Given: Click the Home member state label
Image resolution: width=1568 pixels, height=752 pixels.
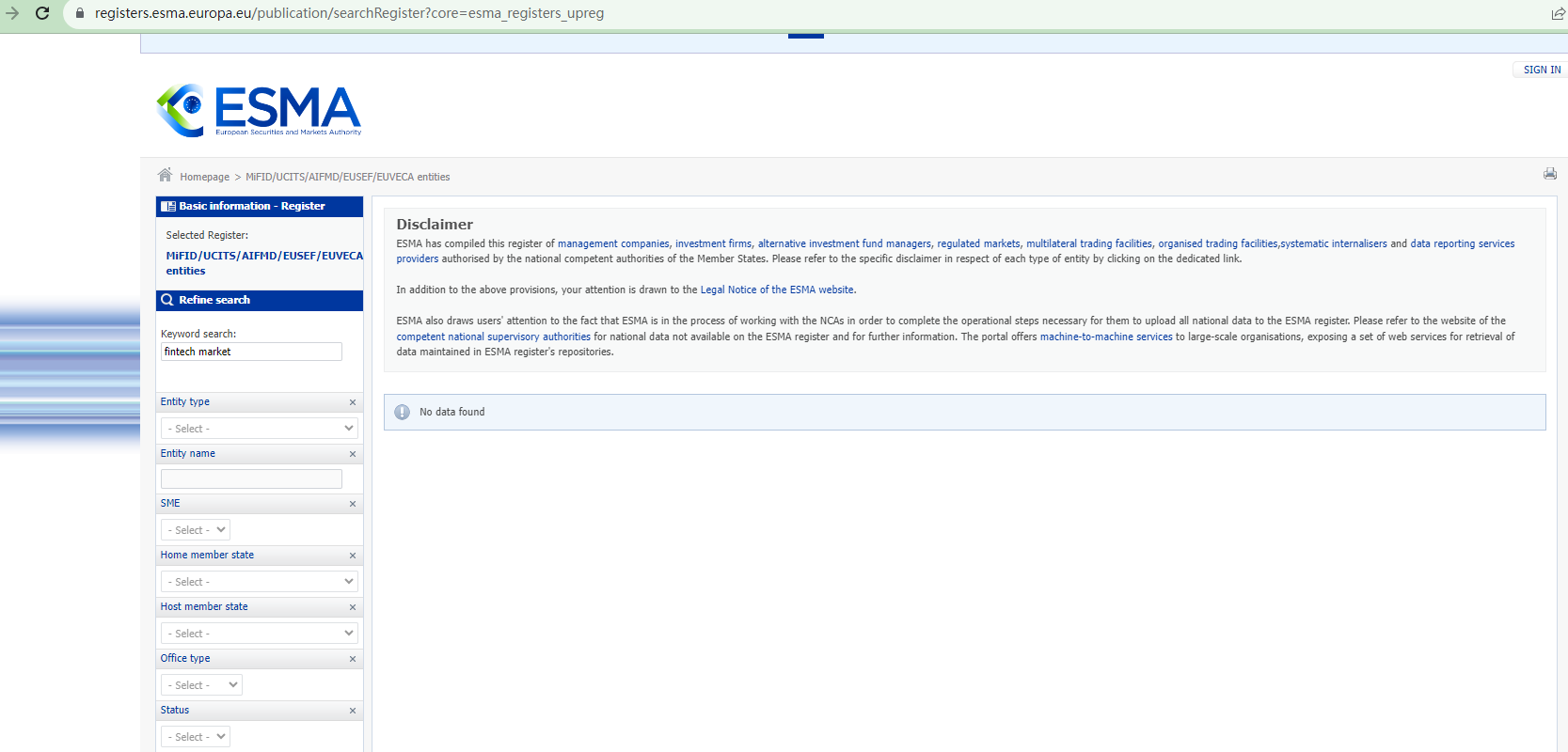Looking at the screenshot, I should [x=207, y=555].
